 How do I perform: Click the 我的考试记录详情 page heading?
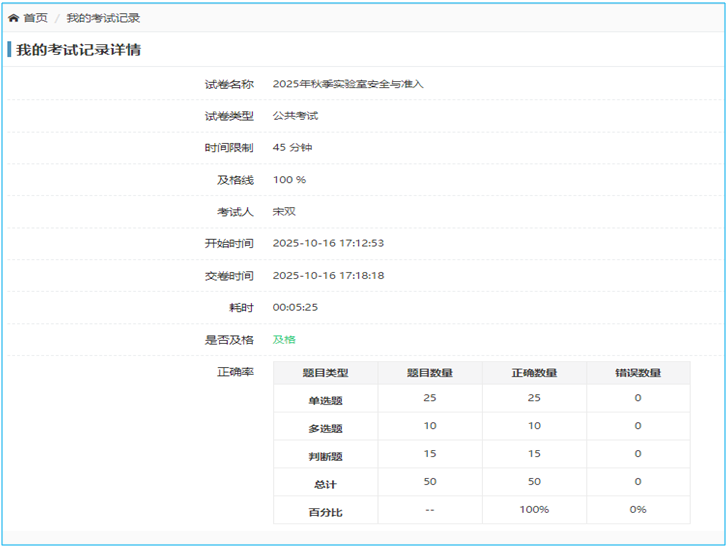(78, 50)
